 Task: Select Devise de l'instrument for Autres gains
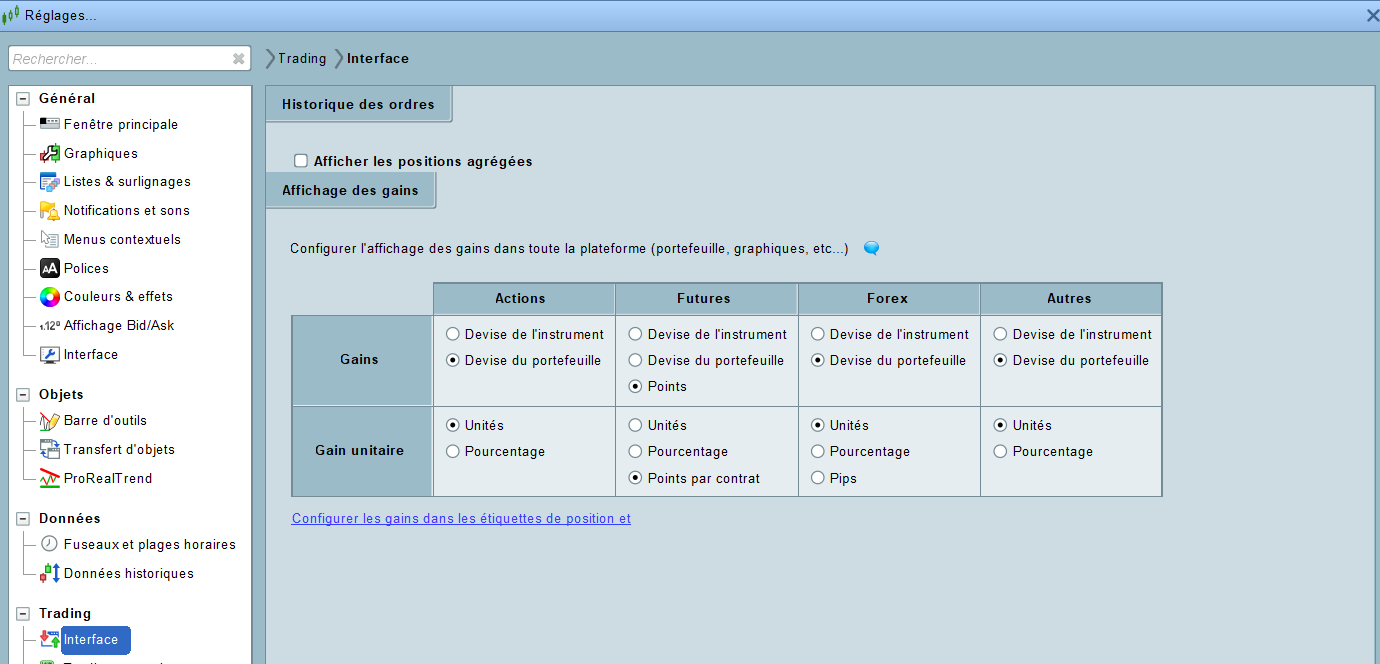tap(1000, 335)
